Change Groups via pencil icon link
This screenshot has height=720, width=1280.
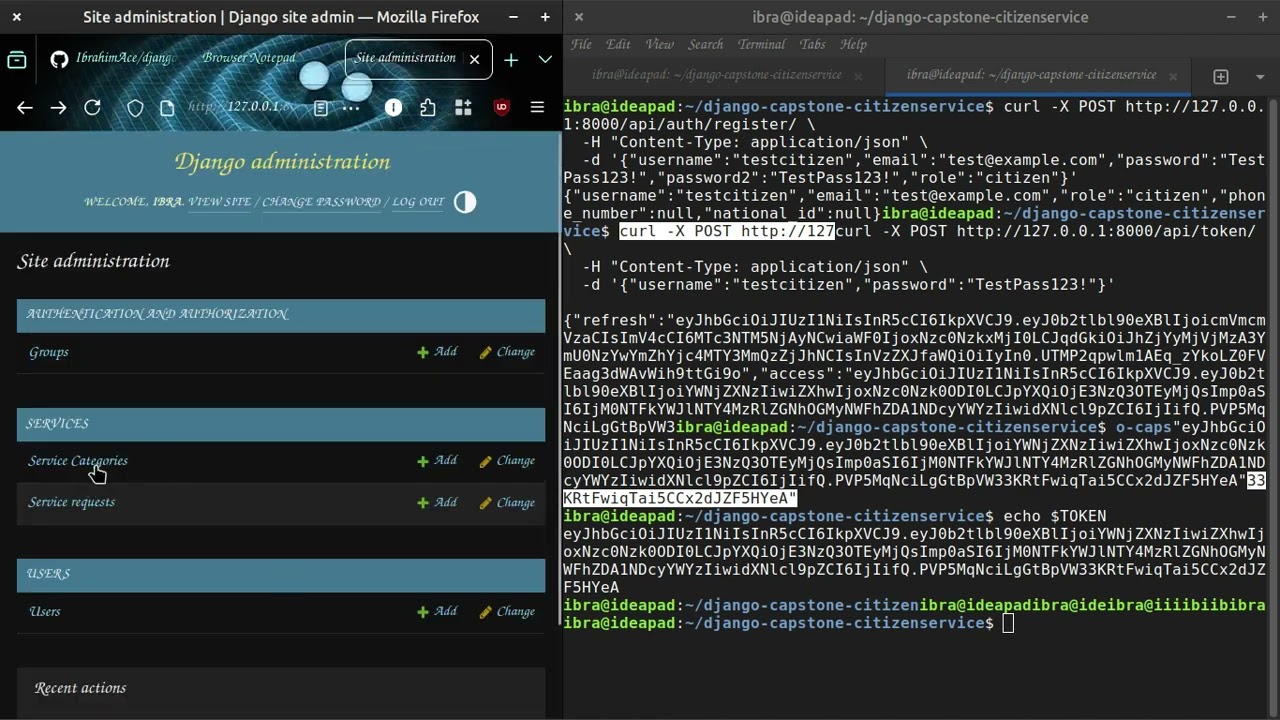coord(507,352)
